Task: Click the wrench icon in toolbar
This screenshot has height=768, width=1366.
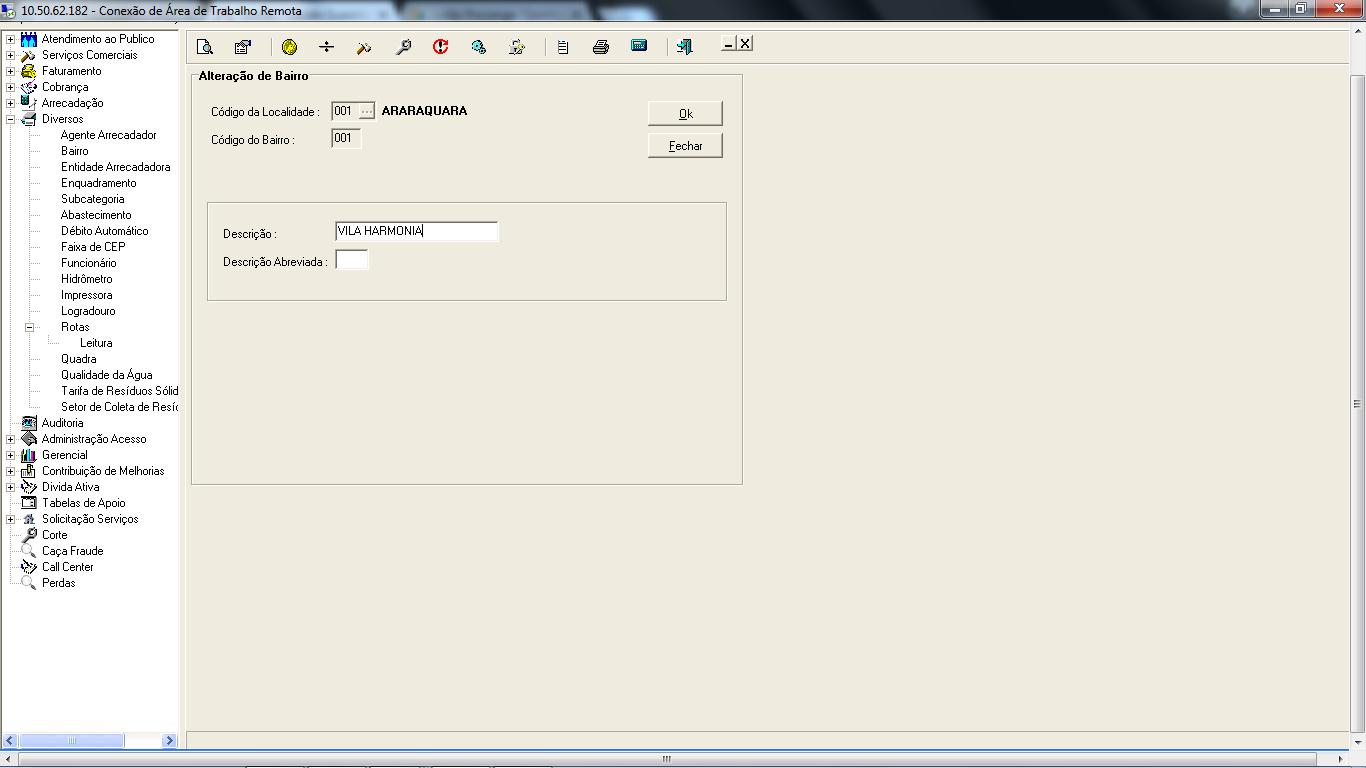Action: [x=403, y=47]
